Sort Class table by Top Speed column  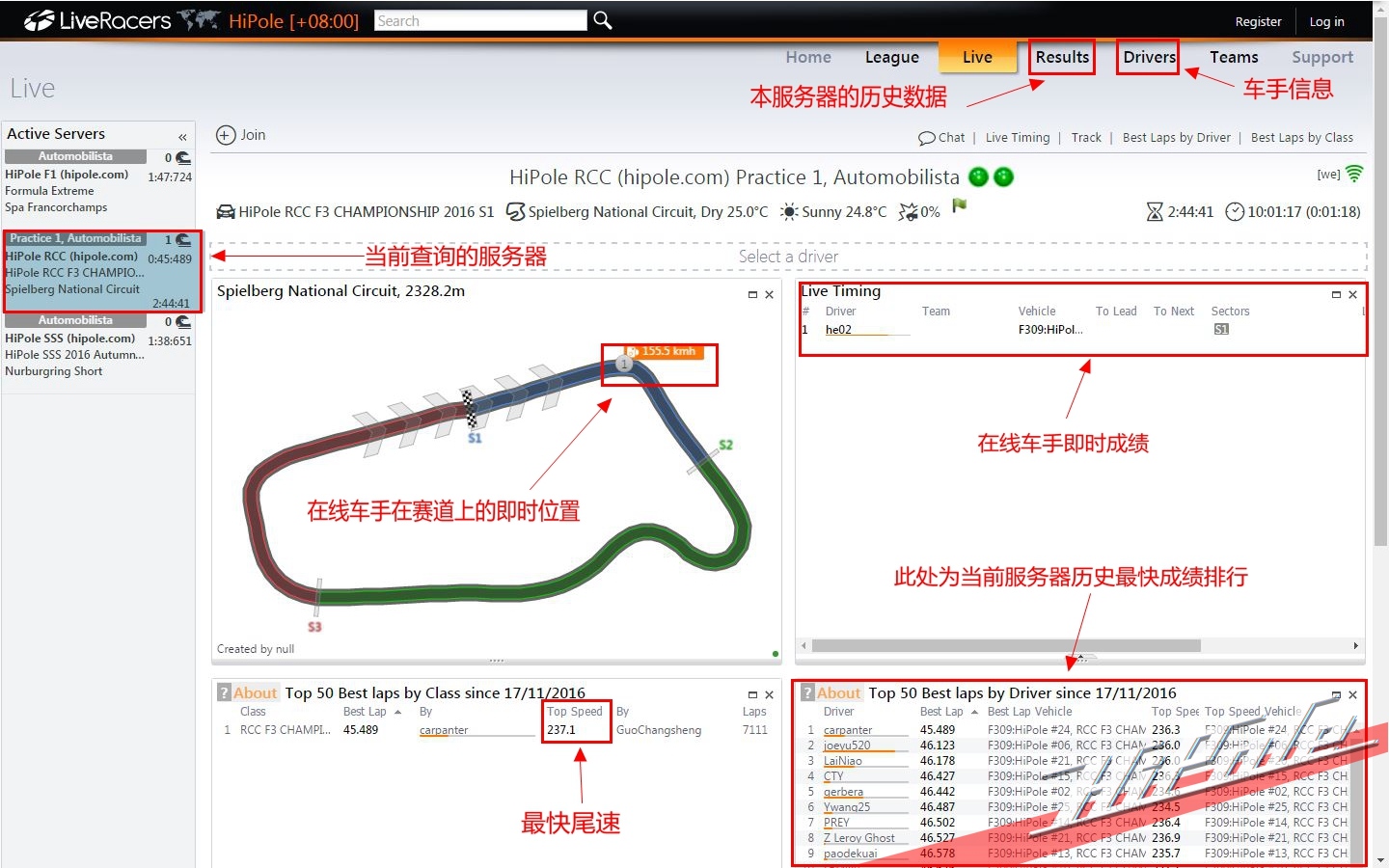(x=575, y=712)
